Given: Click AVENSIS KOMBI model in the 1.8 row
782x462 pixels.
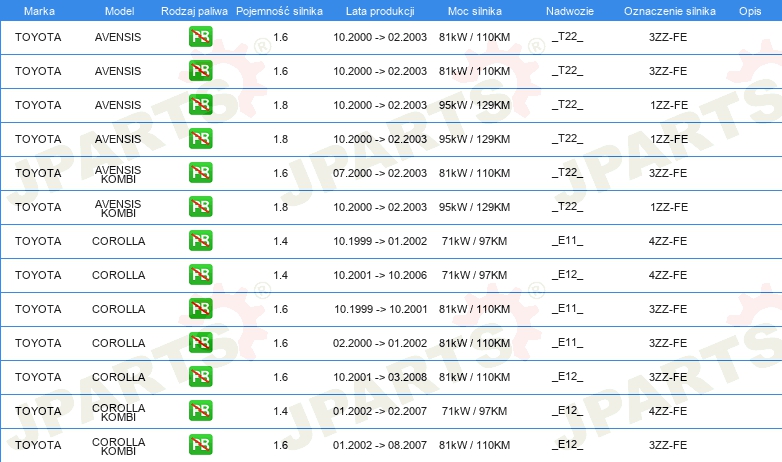Looking at the screenshot, I should [x=118, y=208].
